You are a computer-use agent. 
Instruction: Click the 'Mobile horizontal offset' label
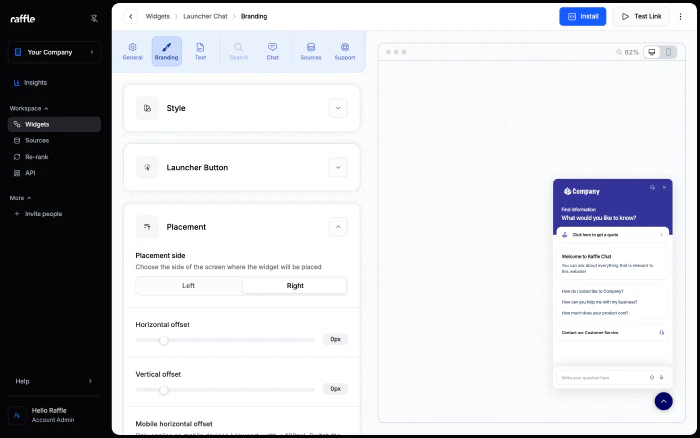click(174, 424)
